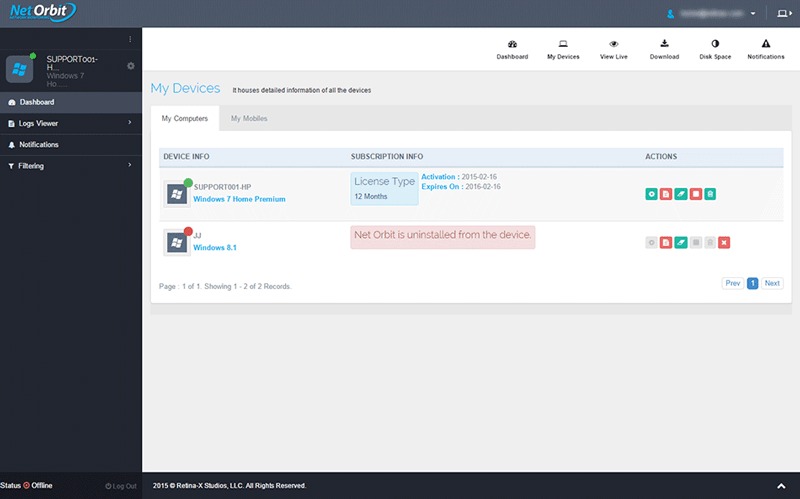
Task: Expand the Logs Viewer chevron
Action: point(130,122)
